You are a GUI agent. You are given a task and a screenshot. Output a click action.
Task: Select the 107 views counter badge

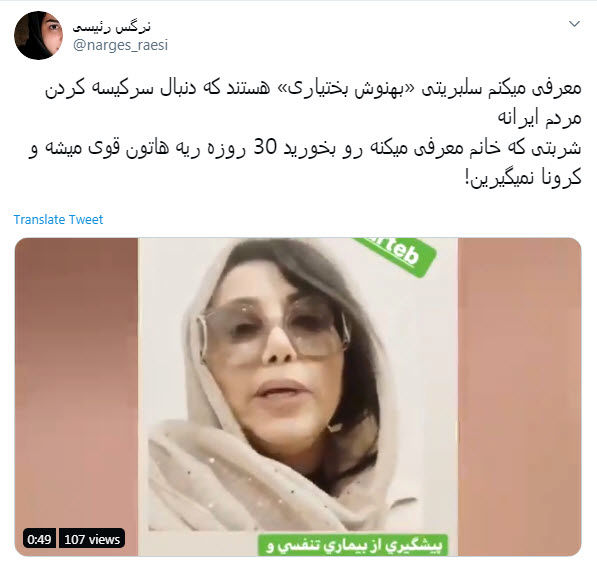point(92,539)
